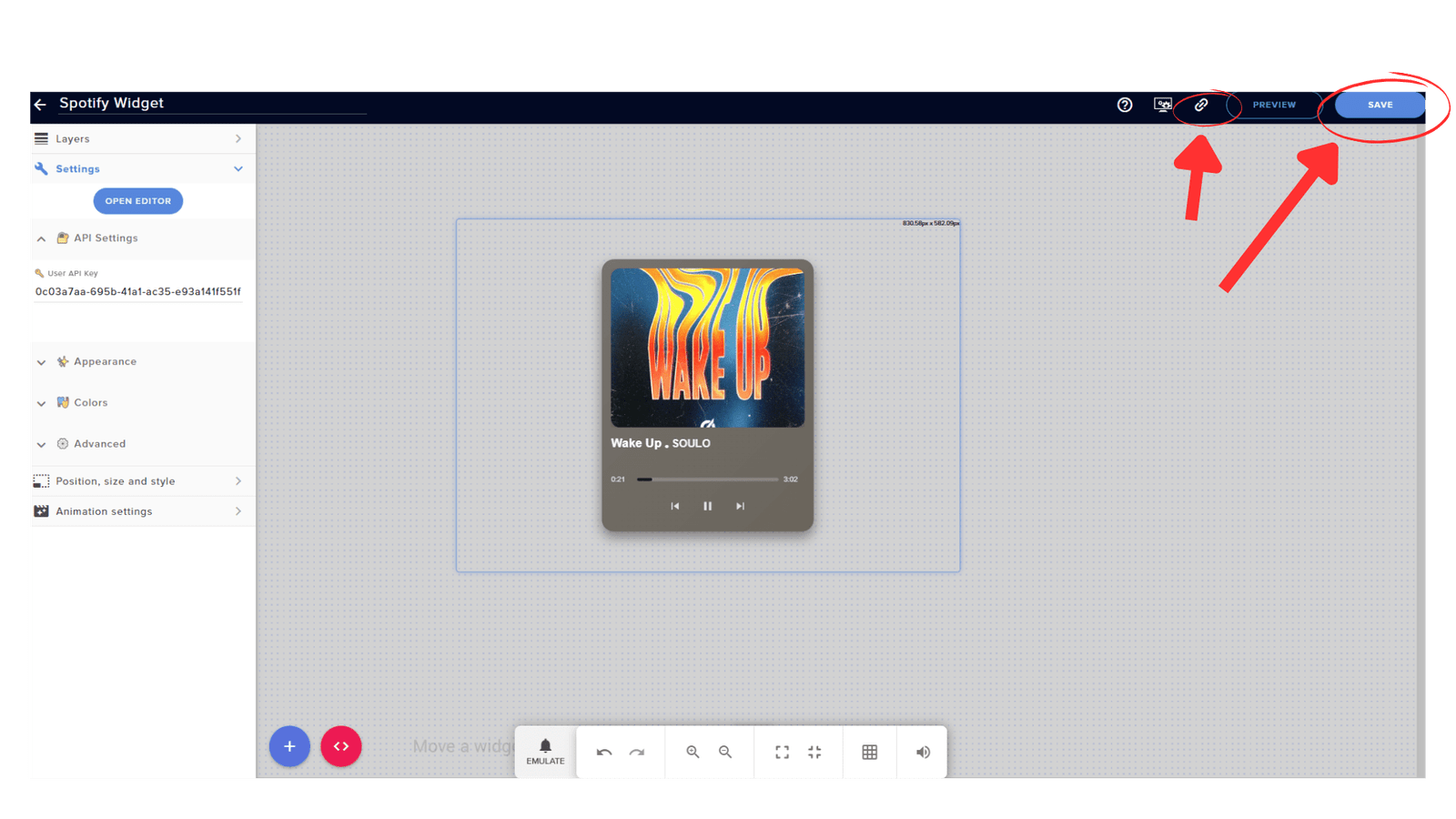Toggle sound with the speaker icon
The height and width of the screenshot is (819, 1456).
(x=923, y=753)
